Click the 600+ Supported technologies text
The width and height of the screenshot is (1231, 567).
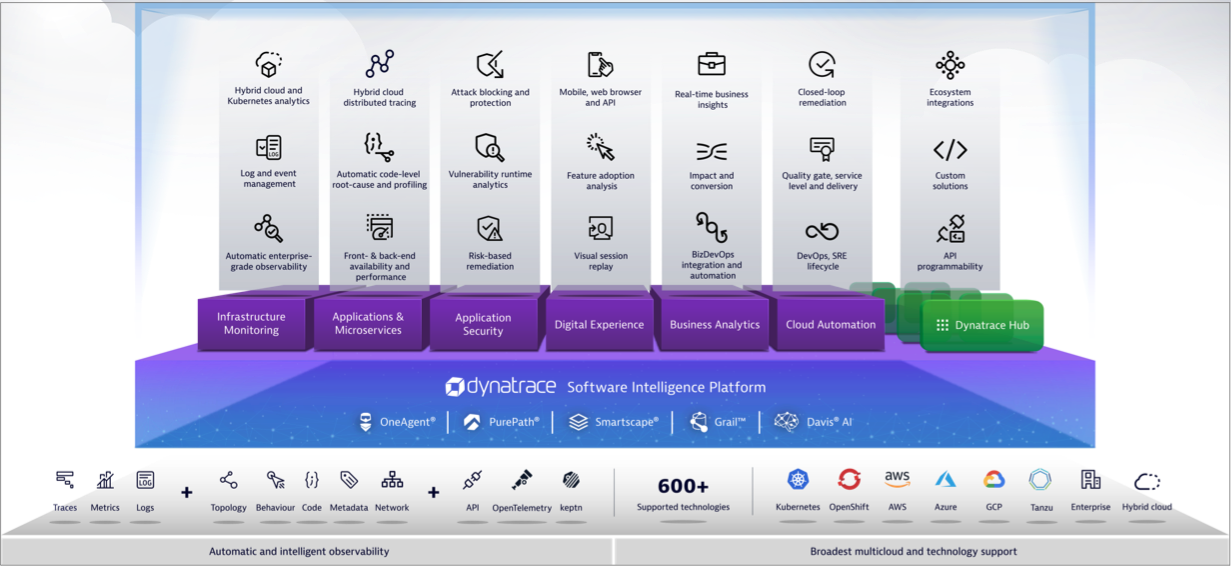[x=683, y=493]
